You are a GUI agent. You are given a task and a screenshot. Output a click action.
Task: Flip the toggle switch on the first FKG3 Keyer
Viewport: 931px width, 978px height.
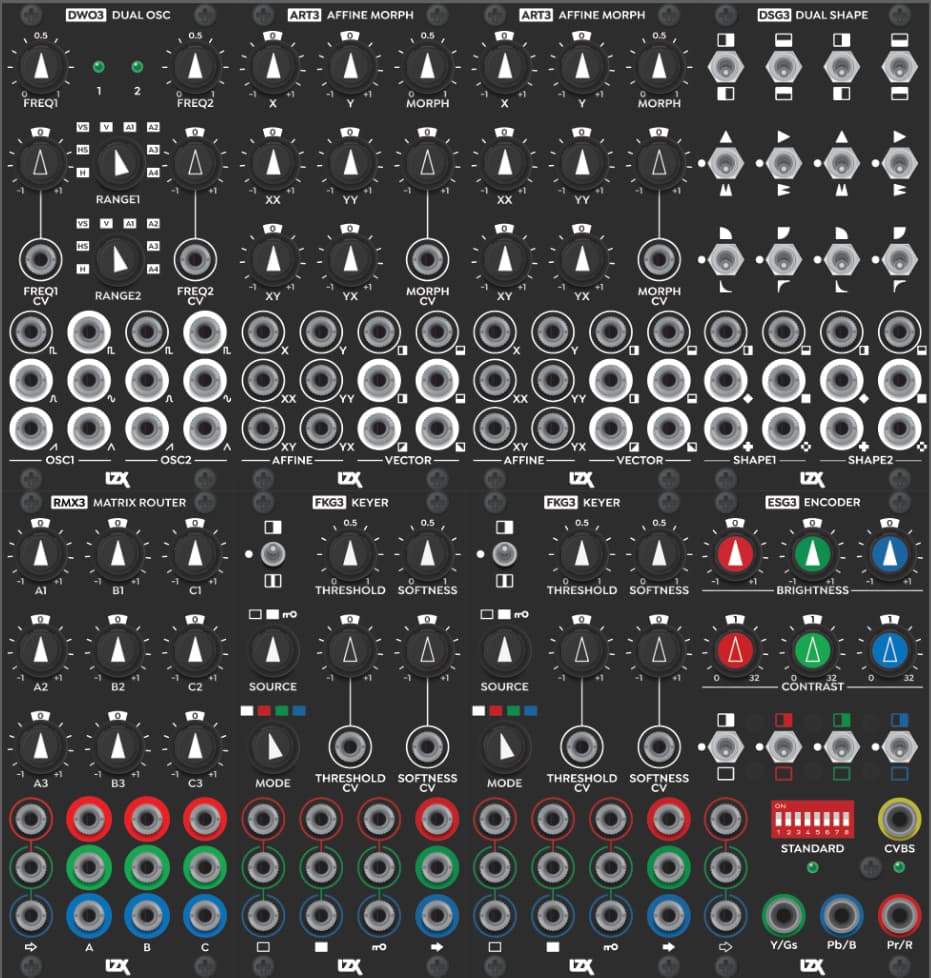(273, 554)
